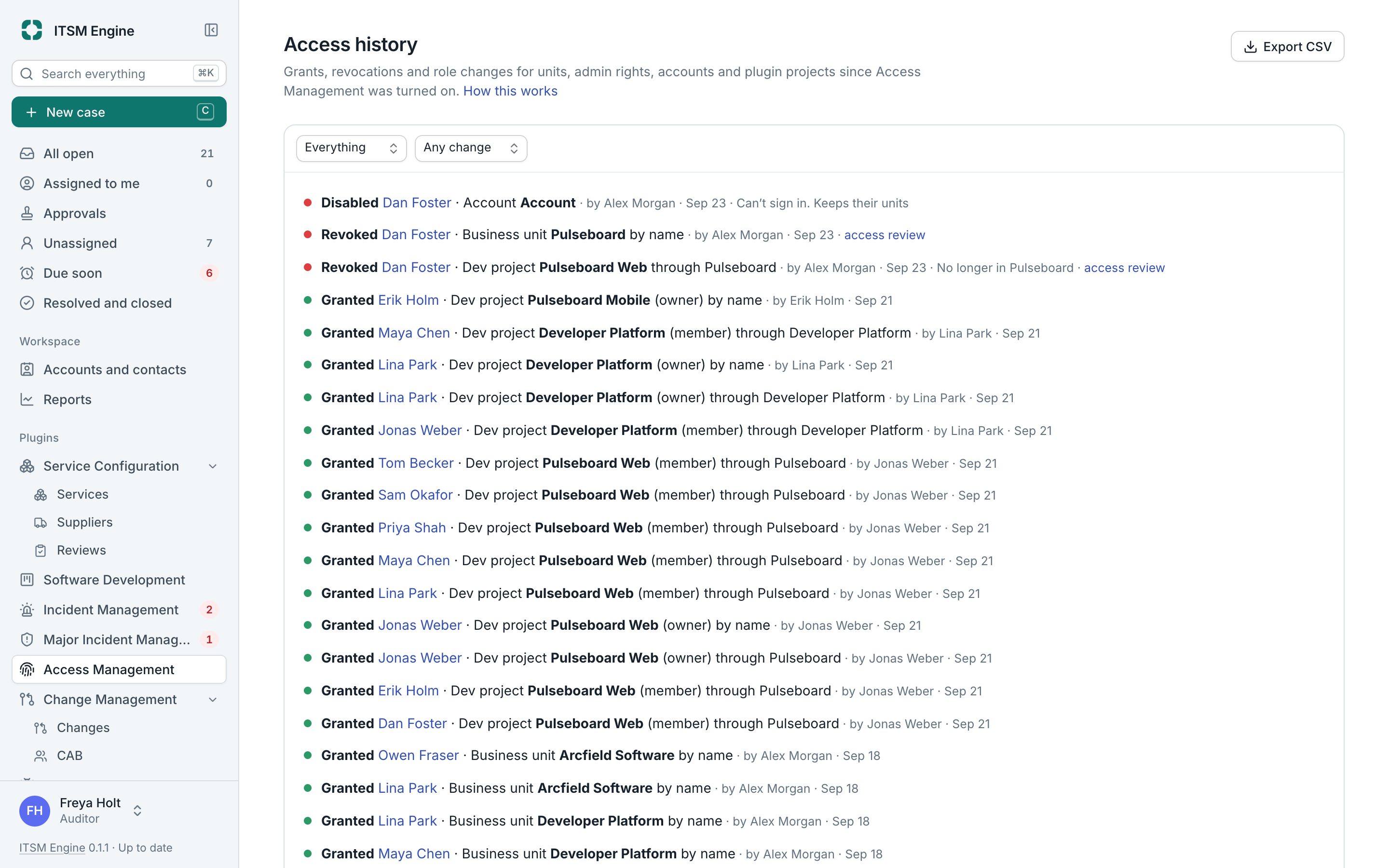Open Erik Holm link in Pulseboard Mobile row
Image resolution: width=1389 pixels, height=868 pixels.
click(408, 300)
